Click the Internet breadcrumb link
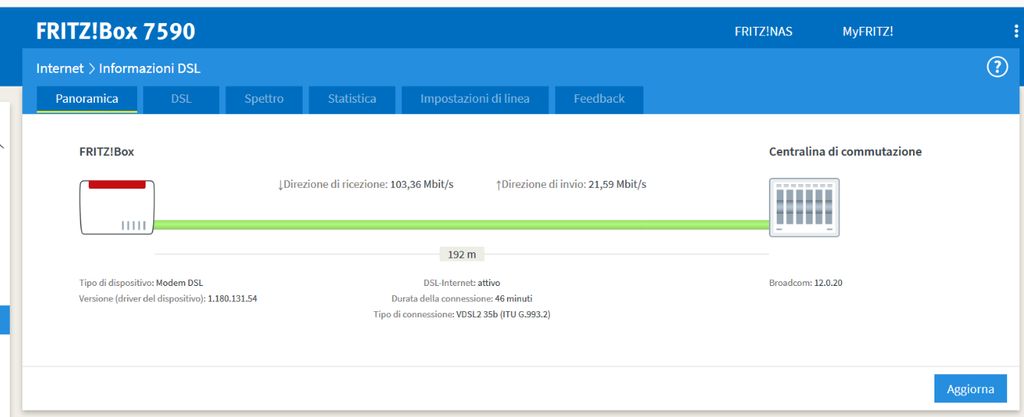The width and height of the screenshot is (1024, 417). click(x=60, y=68)
